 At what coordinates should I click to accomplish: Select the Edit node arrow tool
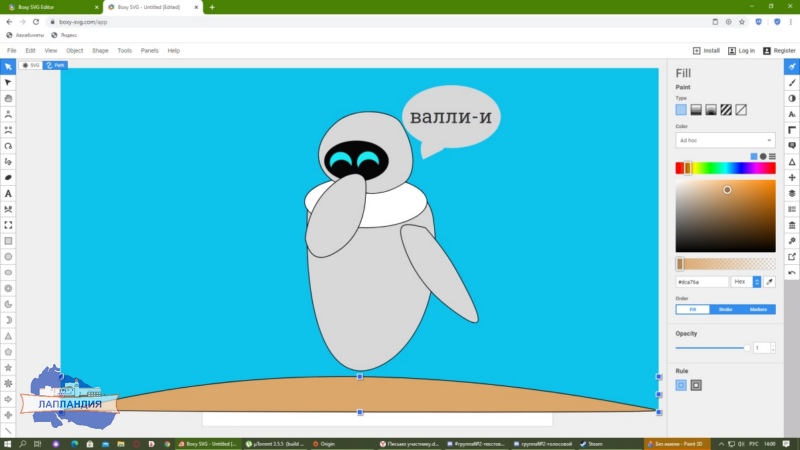pyautogui.click(x=8, y=82)
